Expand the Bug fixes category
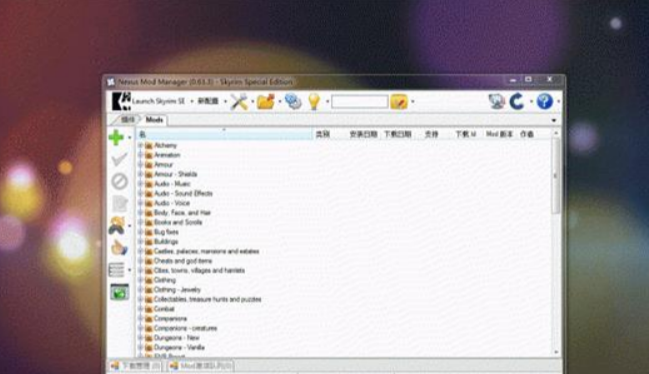 141,232
